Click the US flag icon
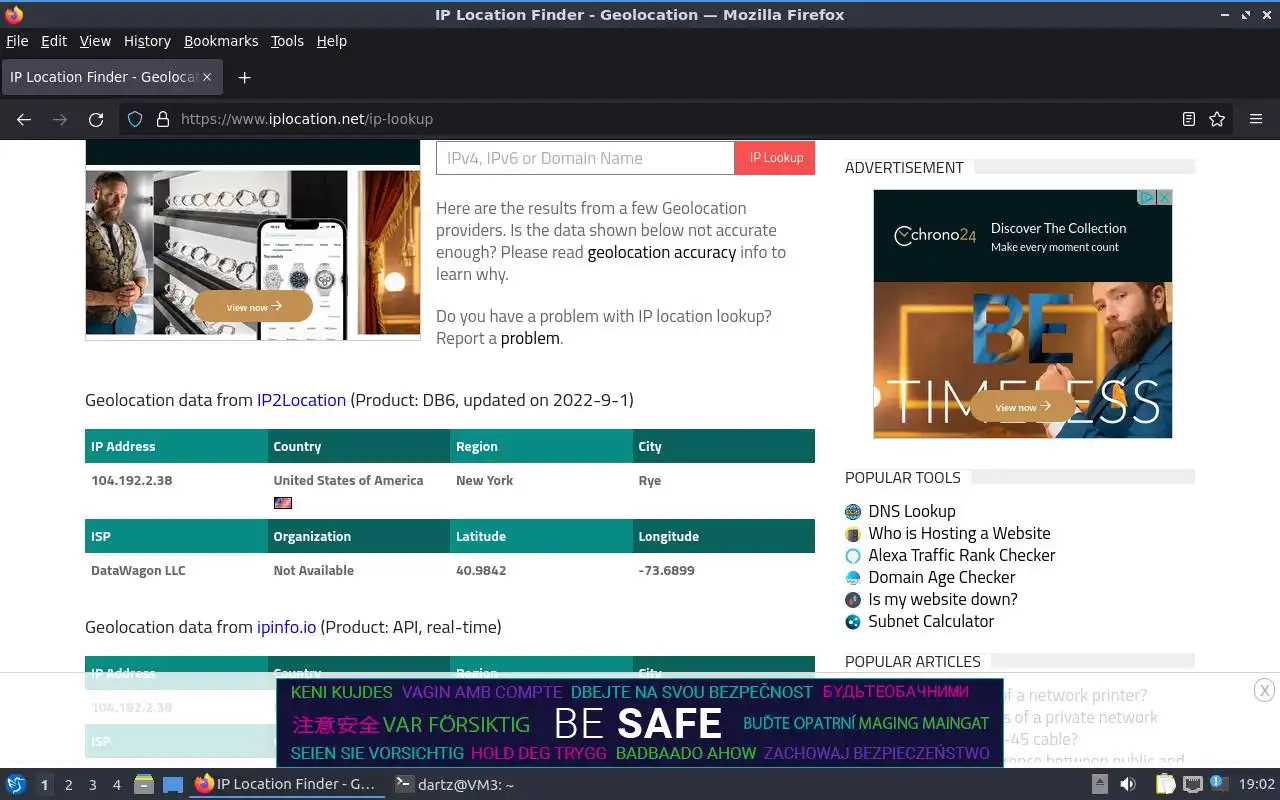This screenshot has height=800, width=1280. [x=283, y=503]
